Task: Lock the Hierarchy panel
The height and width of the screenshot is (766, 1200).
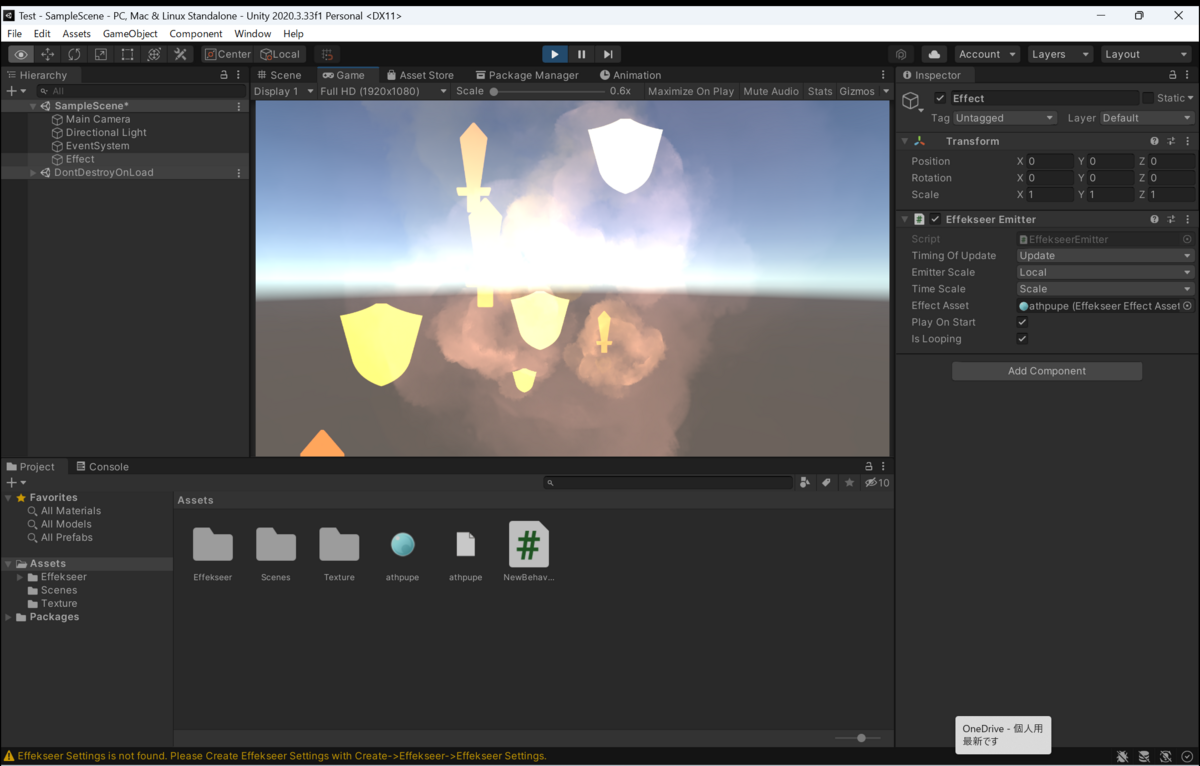Action: [224, 75]
